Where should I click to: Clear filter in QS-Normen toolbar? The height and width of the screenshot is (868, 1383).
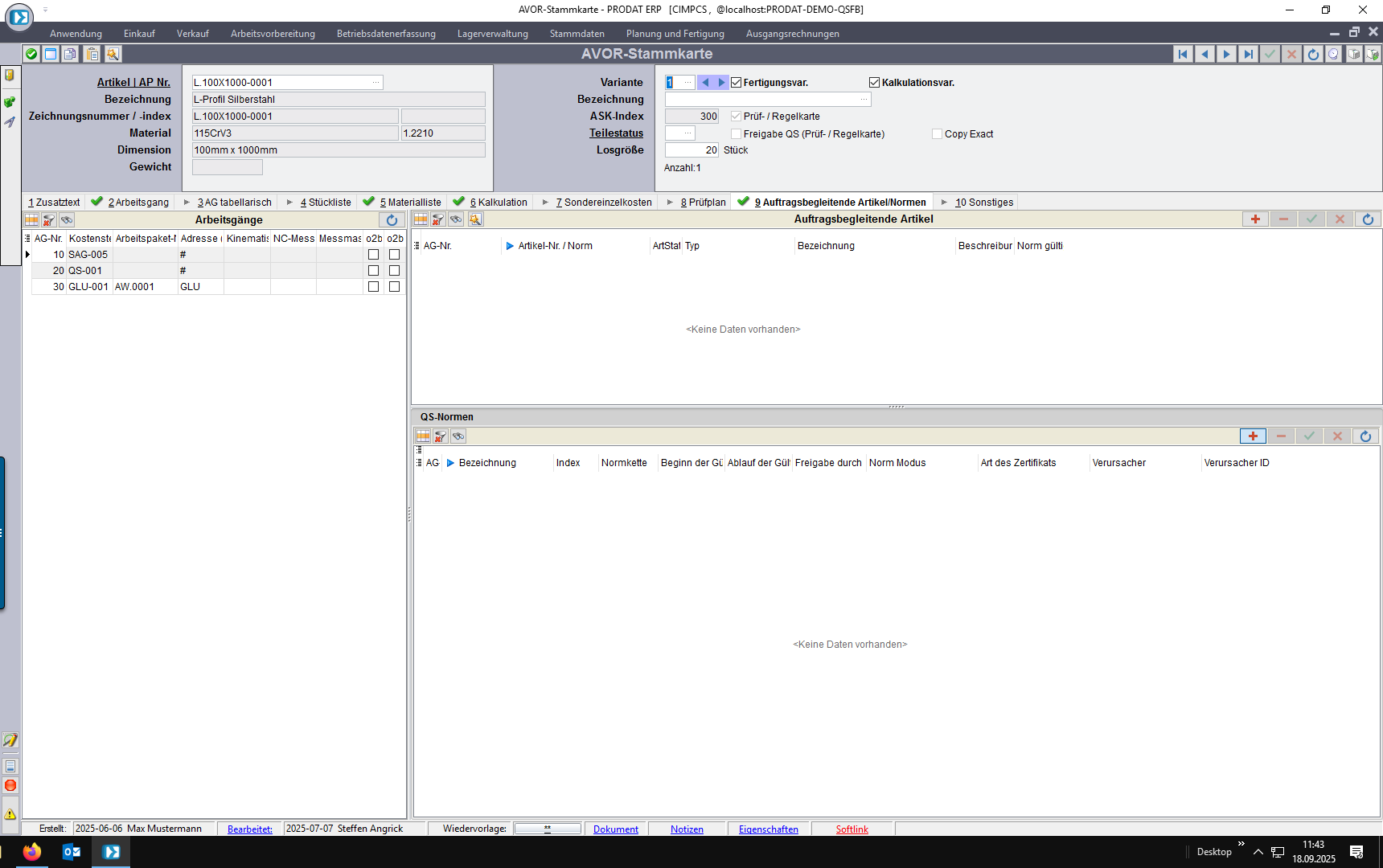pos(441,436)
